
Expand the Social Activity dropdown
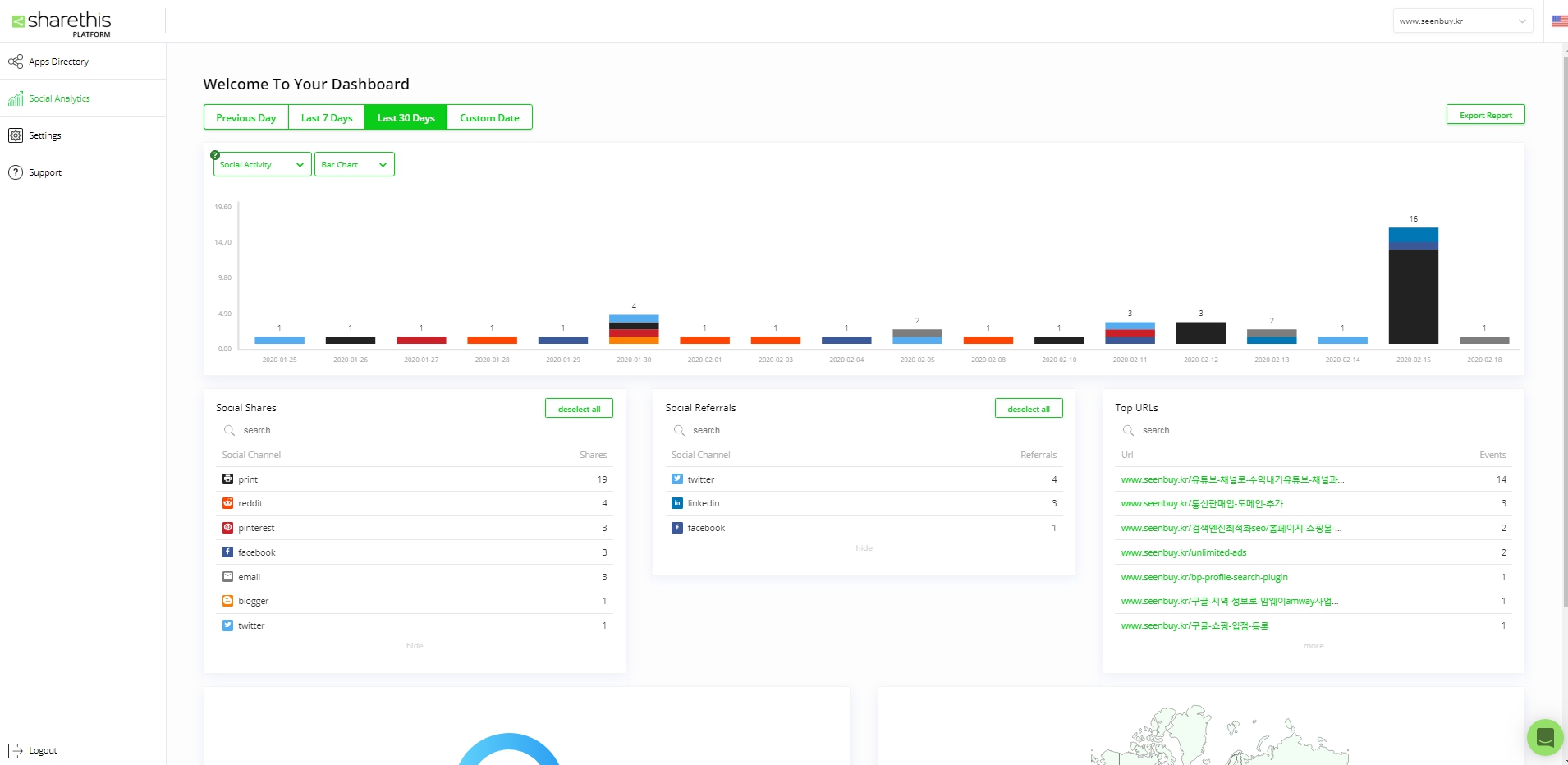262,165
